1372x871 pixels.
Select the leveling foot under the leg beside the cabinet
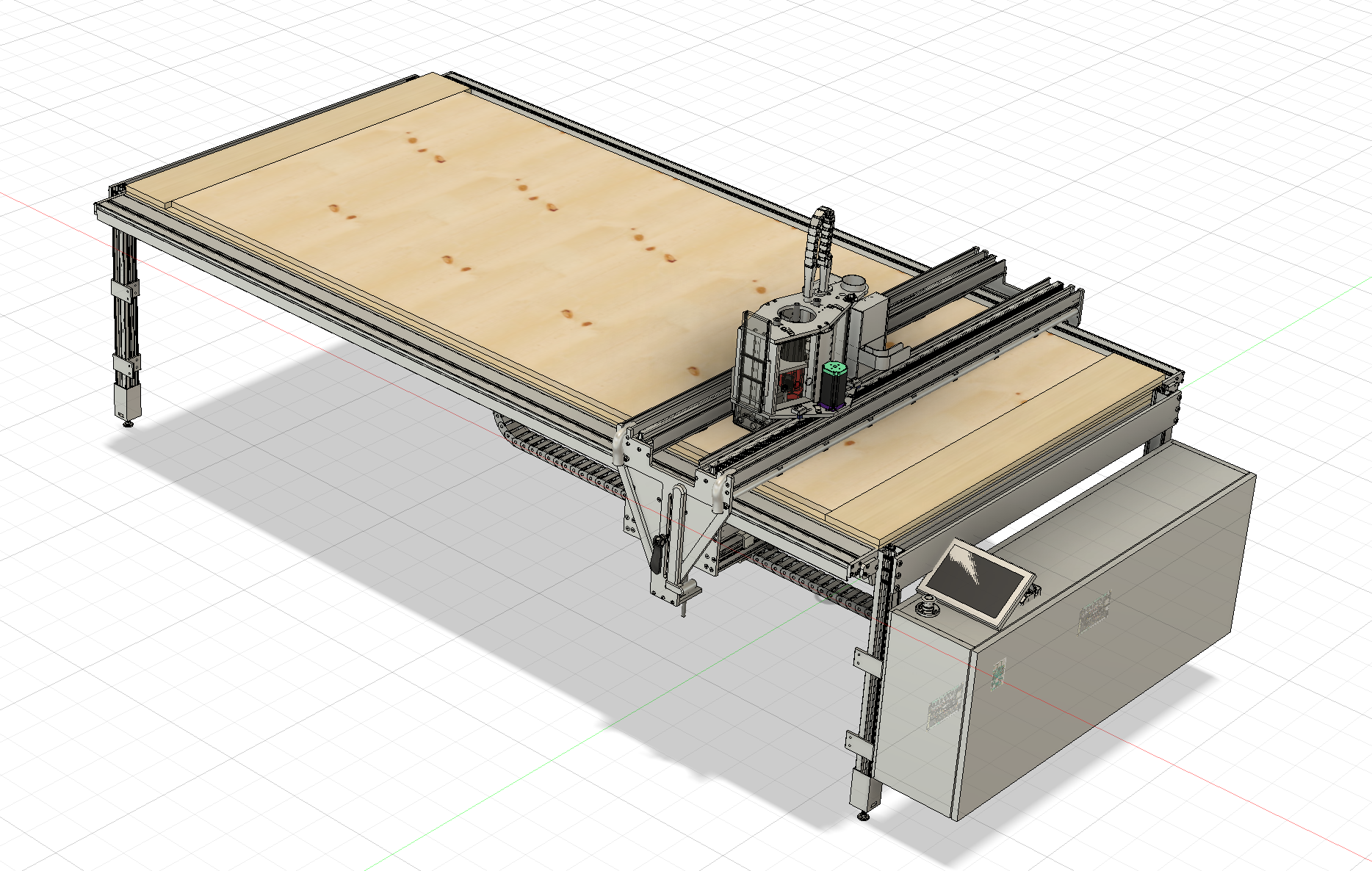pyautogui.click(x=864, y=814)
